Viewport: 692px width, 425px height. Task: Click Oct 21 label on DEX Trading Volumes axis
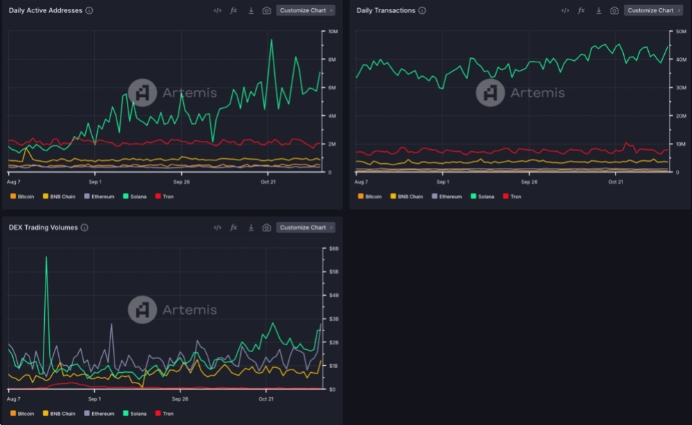[x=266, y=399]
